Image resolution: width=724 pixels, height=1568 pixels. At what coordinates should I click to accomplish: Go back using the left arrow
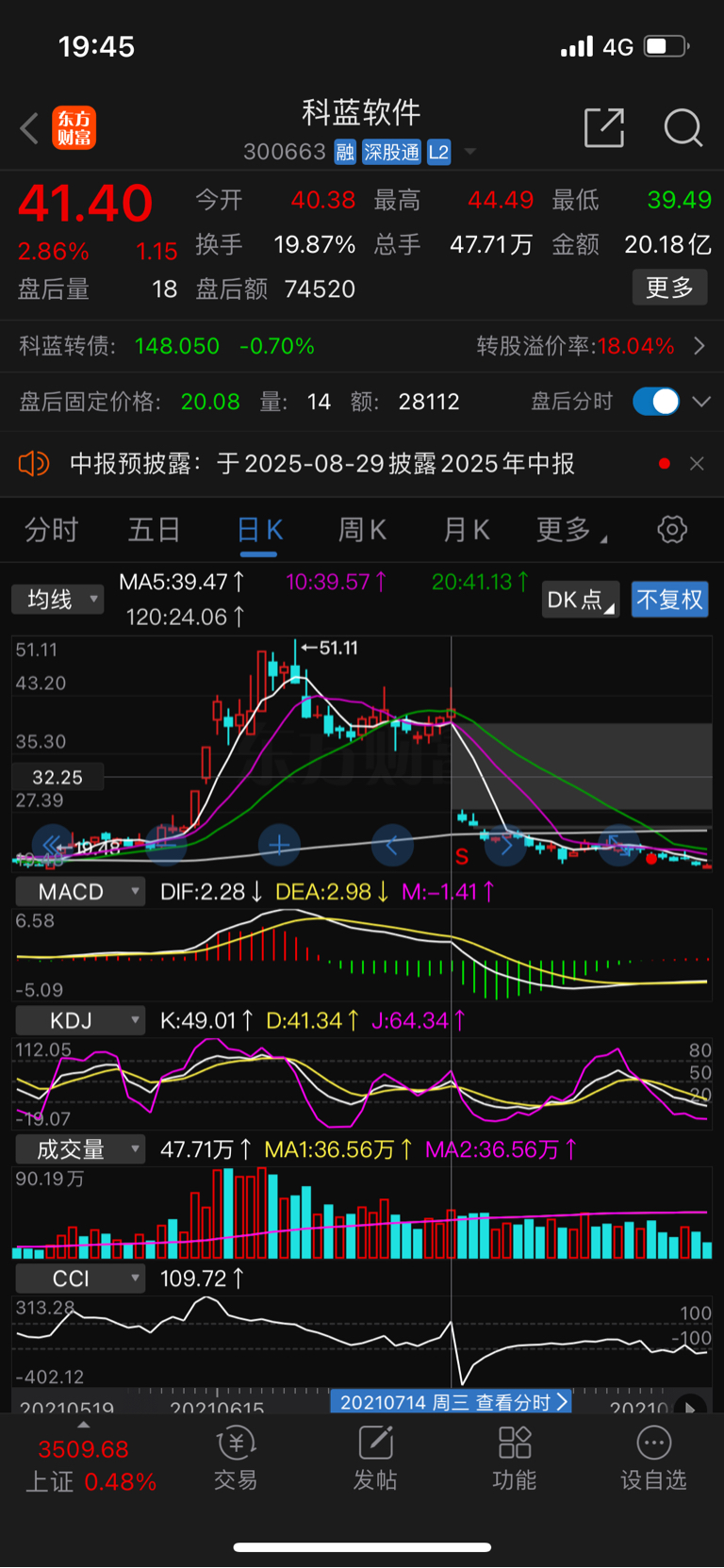(x=29, y=128)
